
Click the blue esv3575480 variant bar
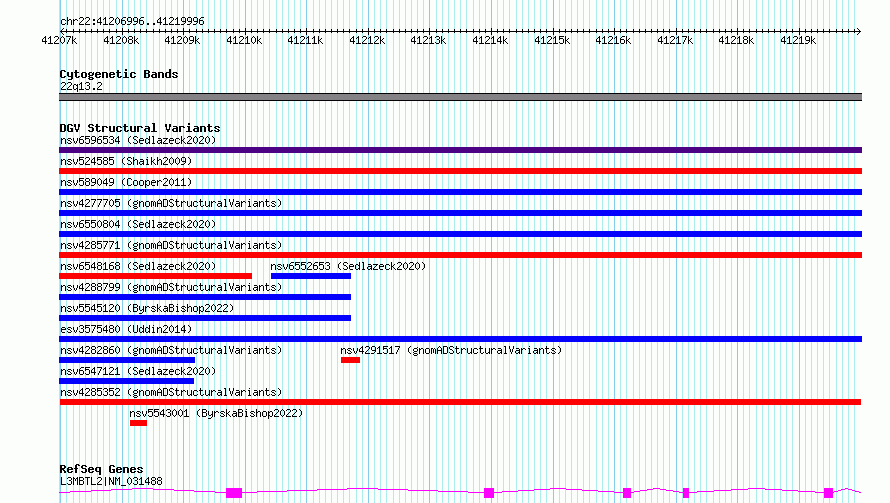click(x=460, y=339)
